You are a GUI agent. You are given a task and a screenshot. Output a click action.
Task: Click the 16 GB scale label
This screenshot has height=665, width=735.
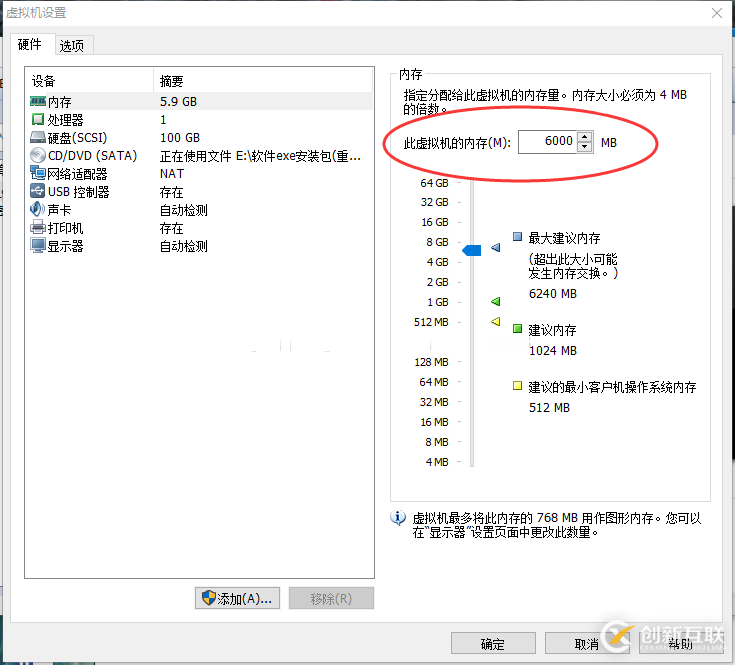tap(435, 222)
